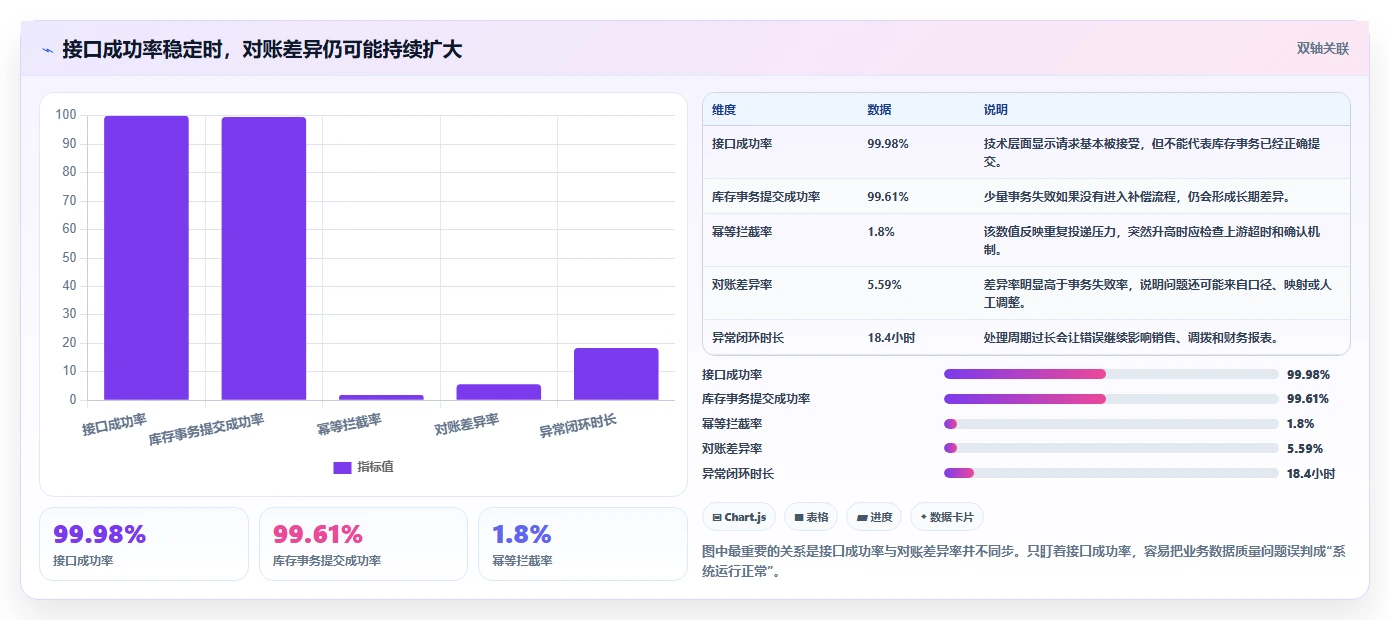
Task: Open the 1.8% 幂等拦截率 stat card
Action: click(583, 544)
